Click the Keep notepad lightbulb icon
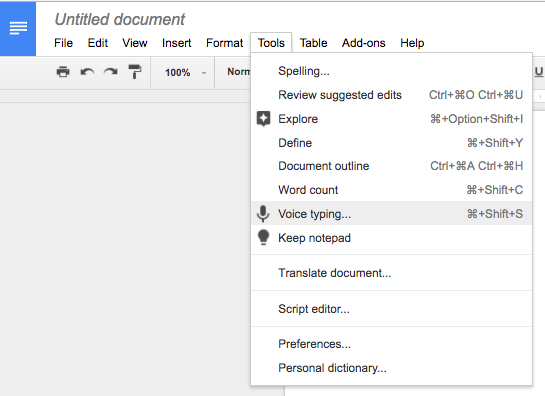This screenshot has height=396, width=545. point(263,238)
